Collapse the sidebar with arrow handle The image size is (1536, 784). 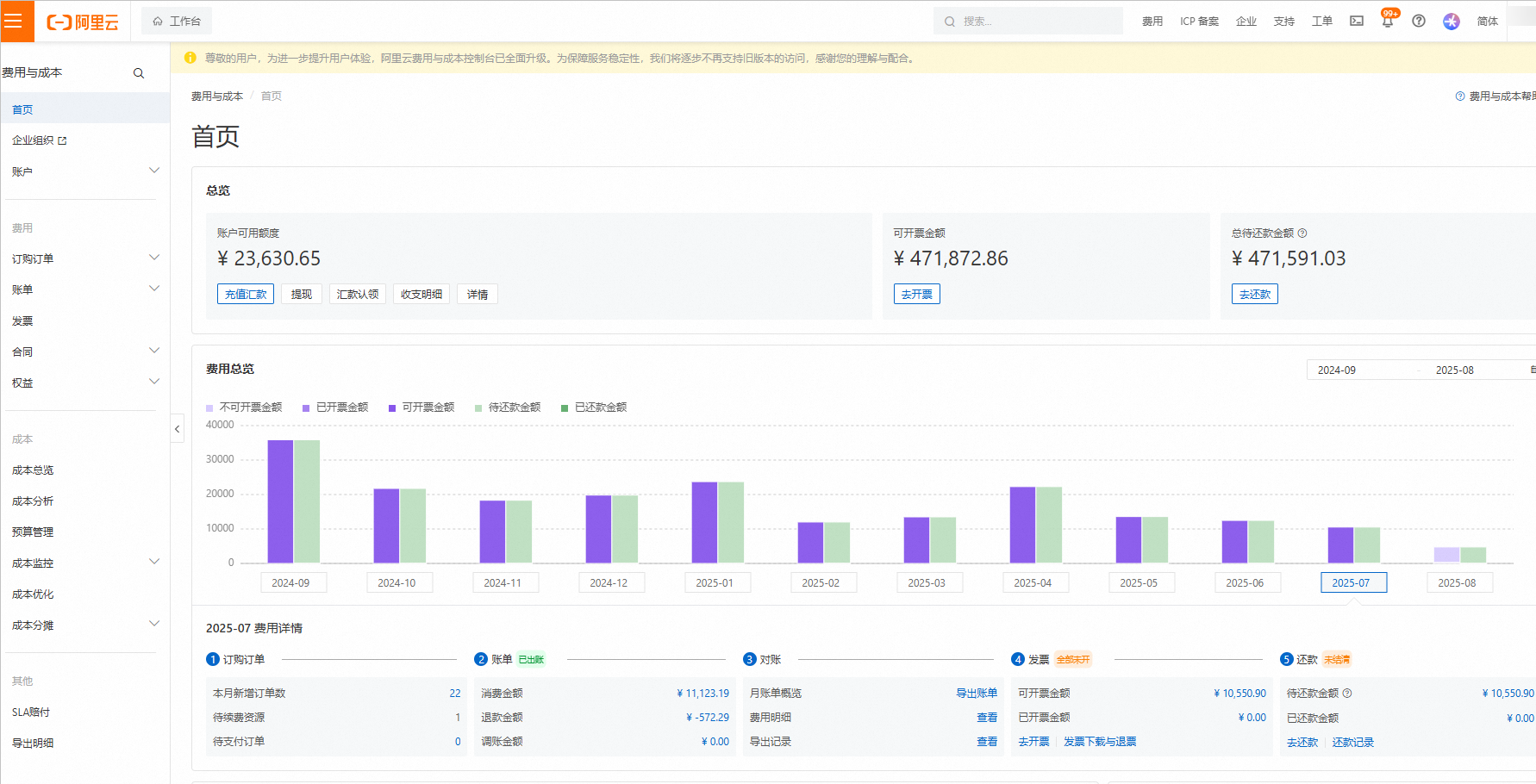pyautogui.click(x=177, y=429)
